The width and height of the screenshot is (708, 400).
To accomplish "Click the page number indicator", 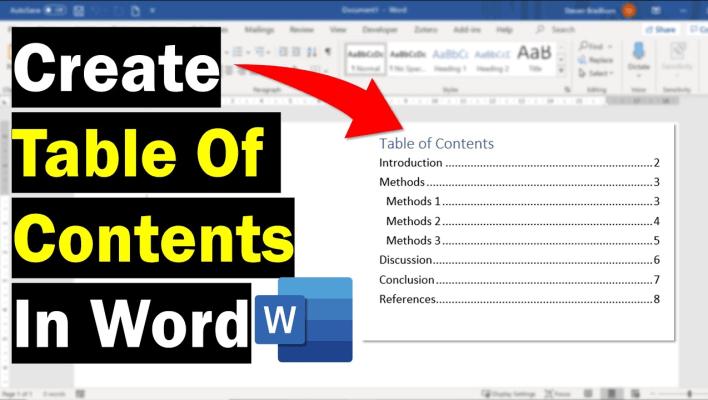I will (18, 394).
